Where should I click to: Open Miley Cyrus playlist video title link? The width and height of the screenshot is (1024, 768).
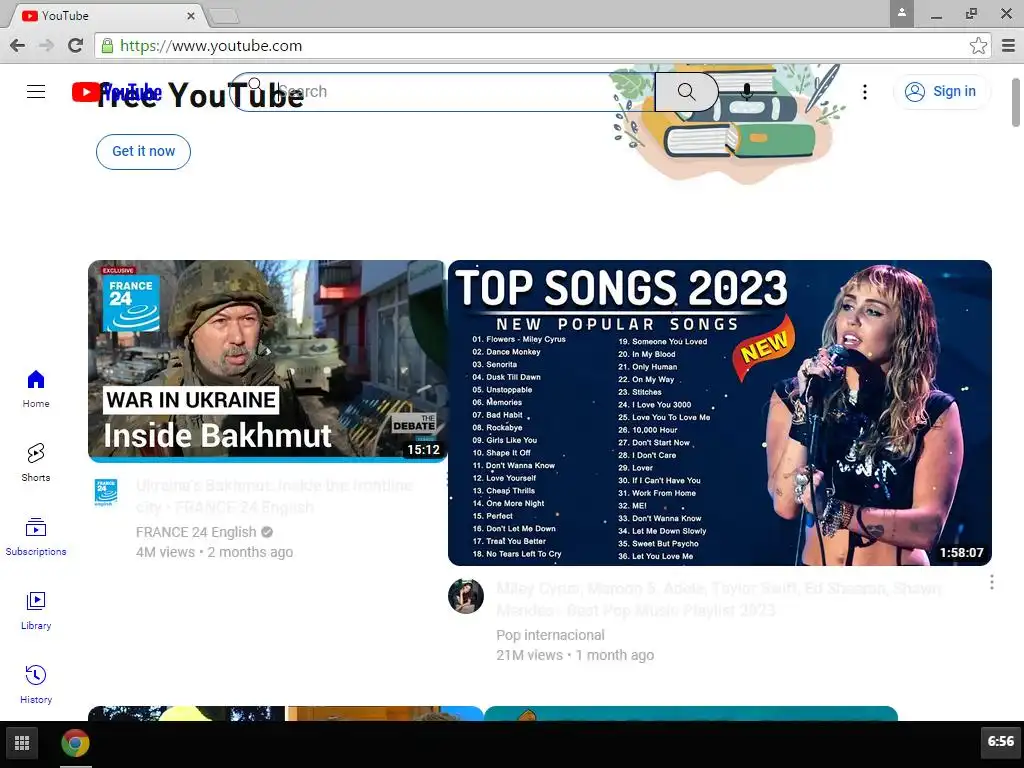click(x=718, y=600)
